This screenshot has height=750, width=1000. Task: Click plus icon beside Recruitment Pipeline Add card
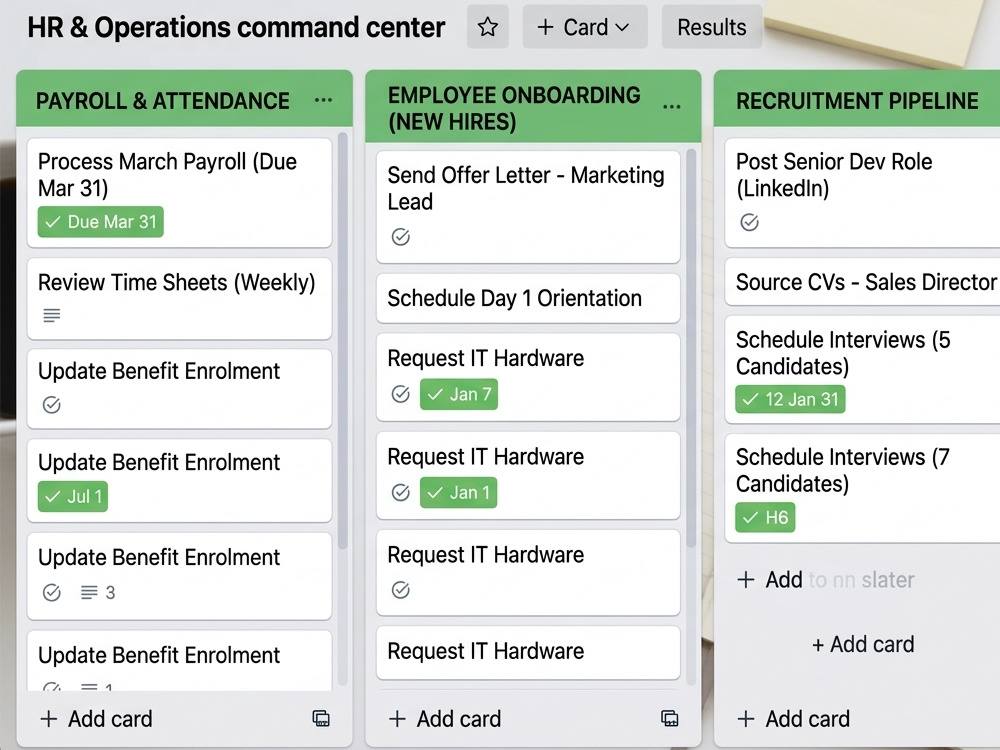pyautogui.click(x=746, y=719)
